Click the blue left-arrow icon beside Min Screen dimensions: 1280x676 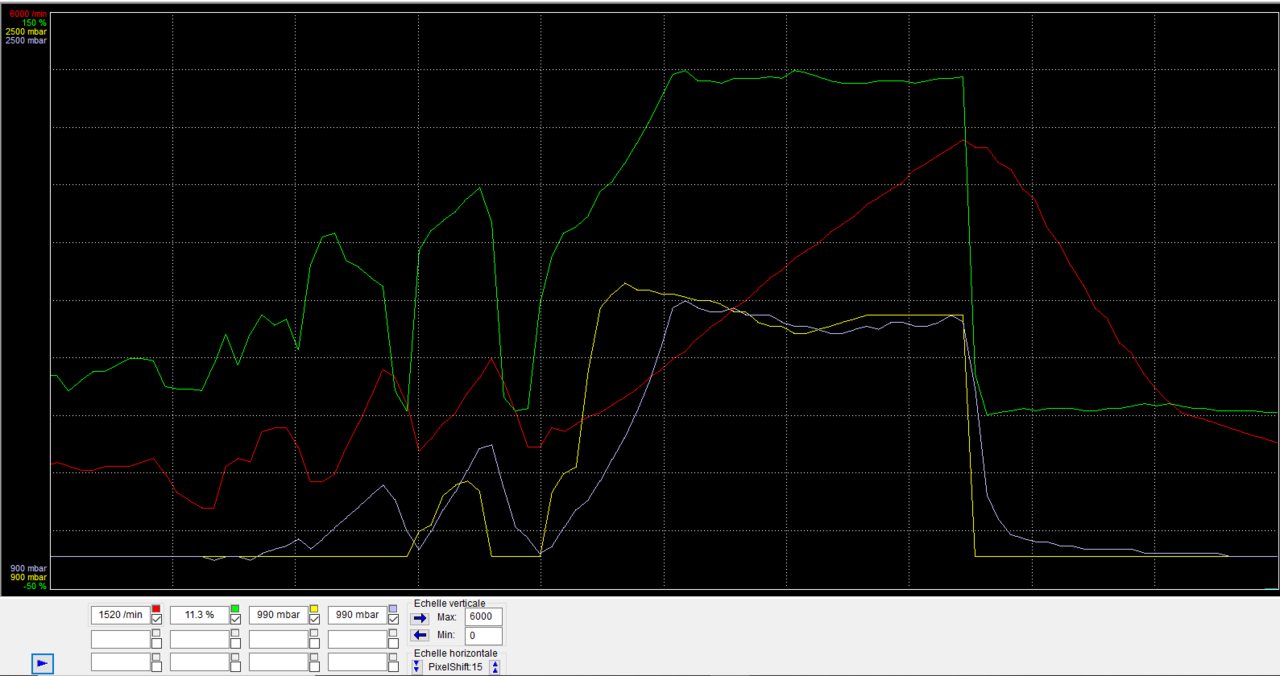pyautogui.click(x=420, y=635)
